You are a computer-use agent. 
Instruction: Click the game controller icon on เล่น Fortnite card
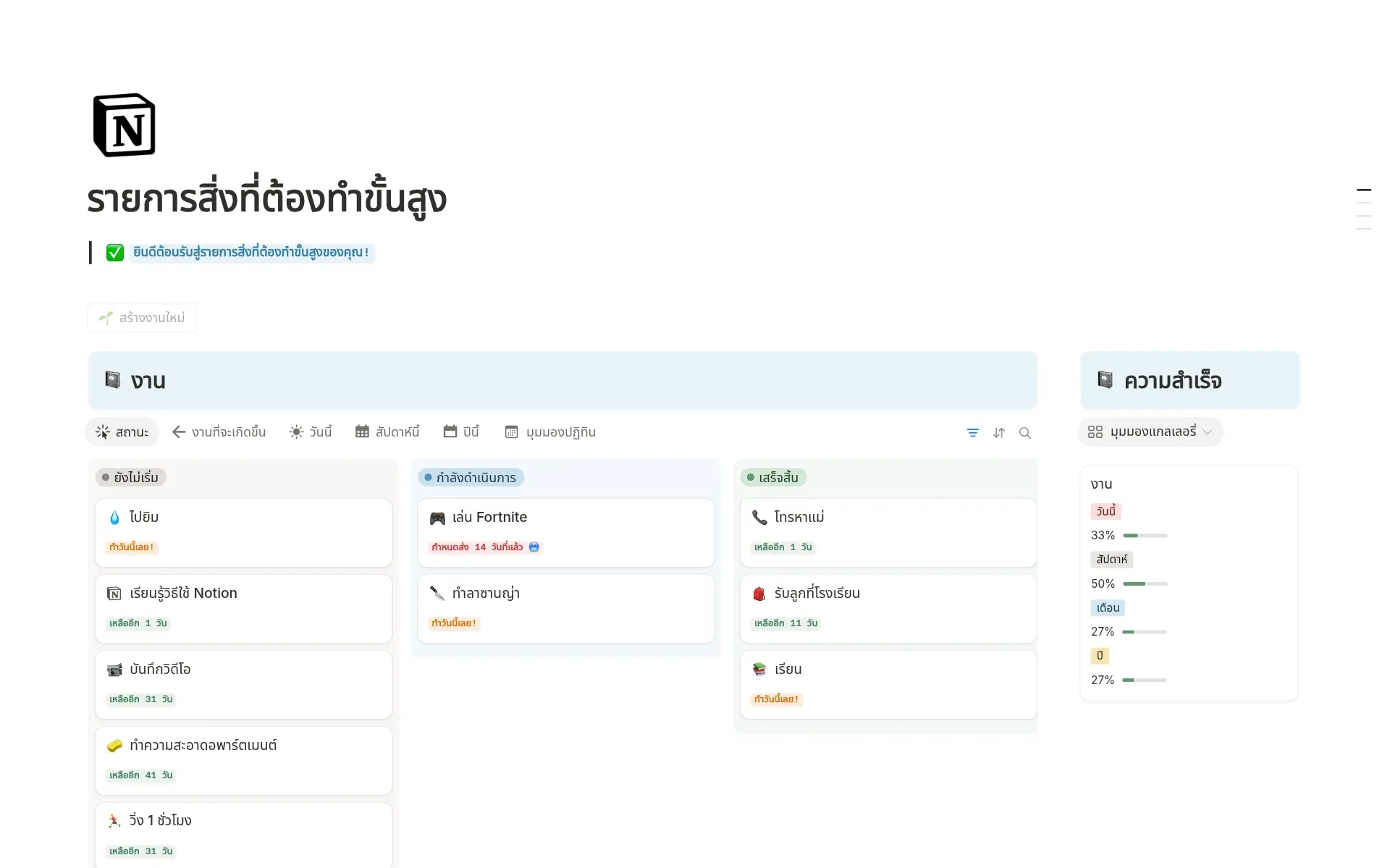click(437, 518)
